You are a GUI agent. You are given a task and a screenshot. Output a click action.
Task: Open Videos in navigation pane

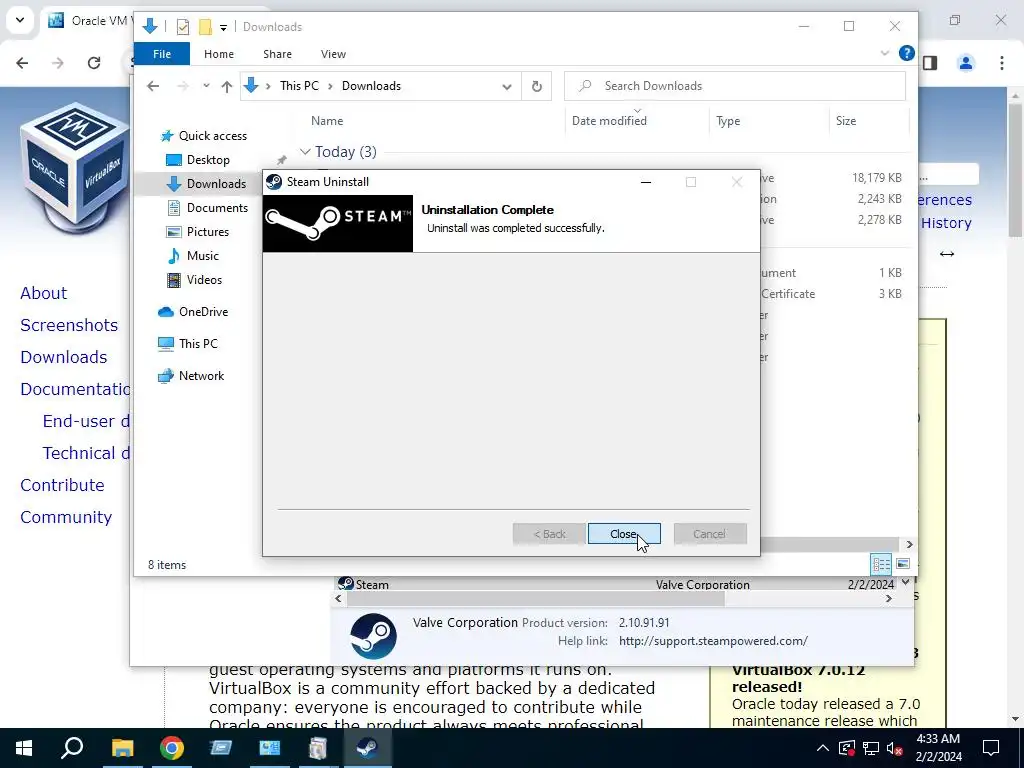coord(204,280)
